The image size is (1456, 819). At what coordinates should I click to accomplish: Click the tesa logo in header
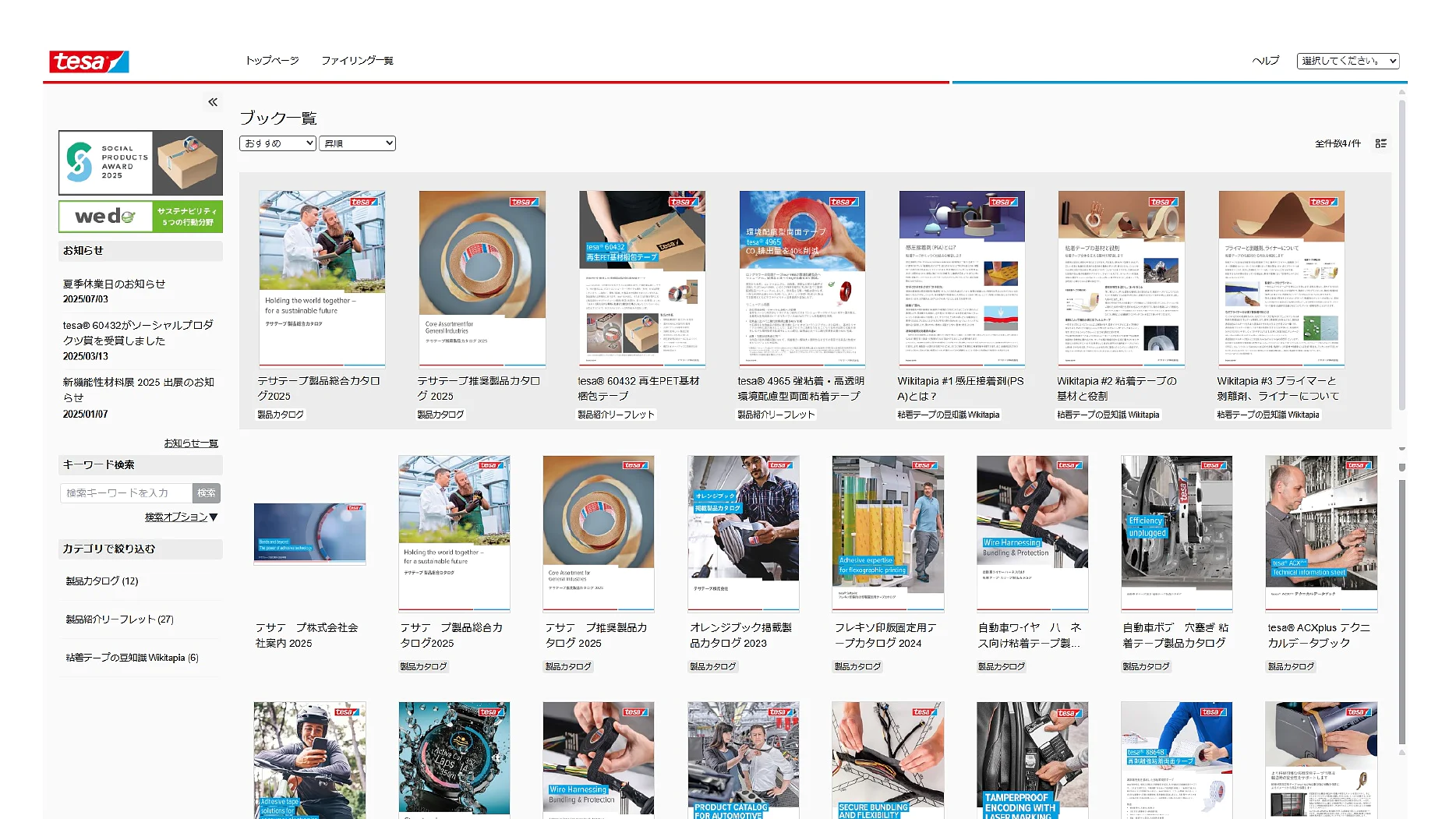pyautogui.click(x=89, y=62)
